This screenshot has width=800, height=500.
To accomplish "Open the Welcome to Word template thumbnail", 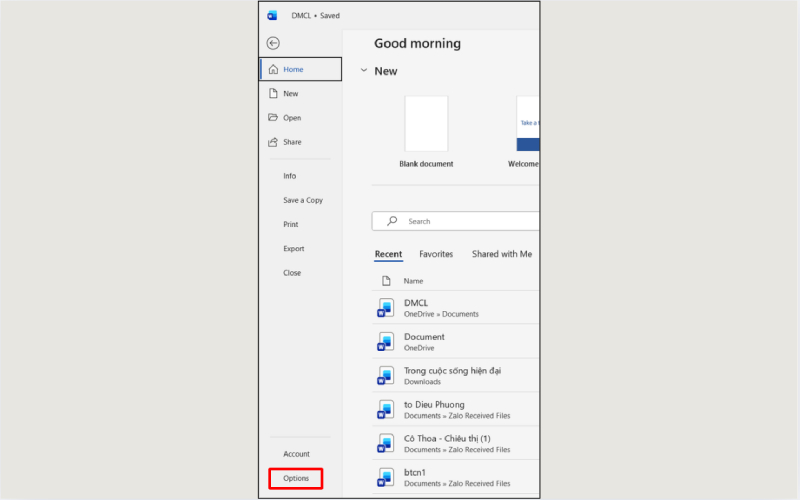I will click(x=528, y=123).
